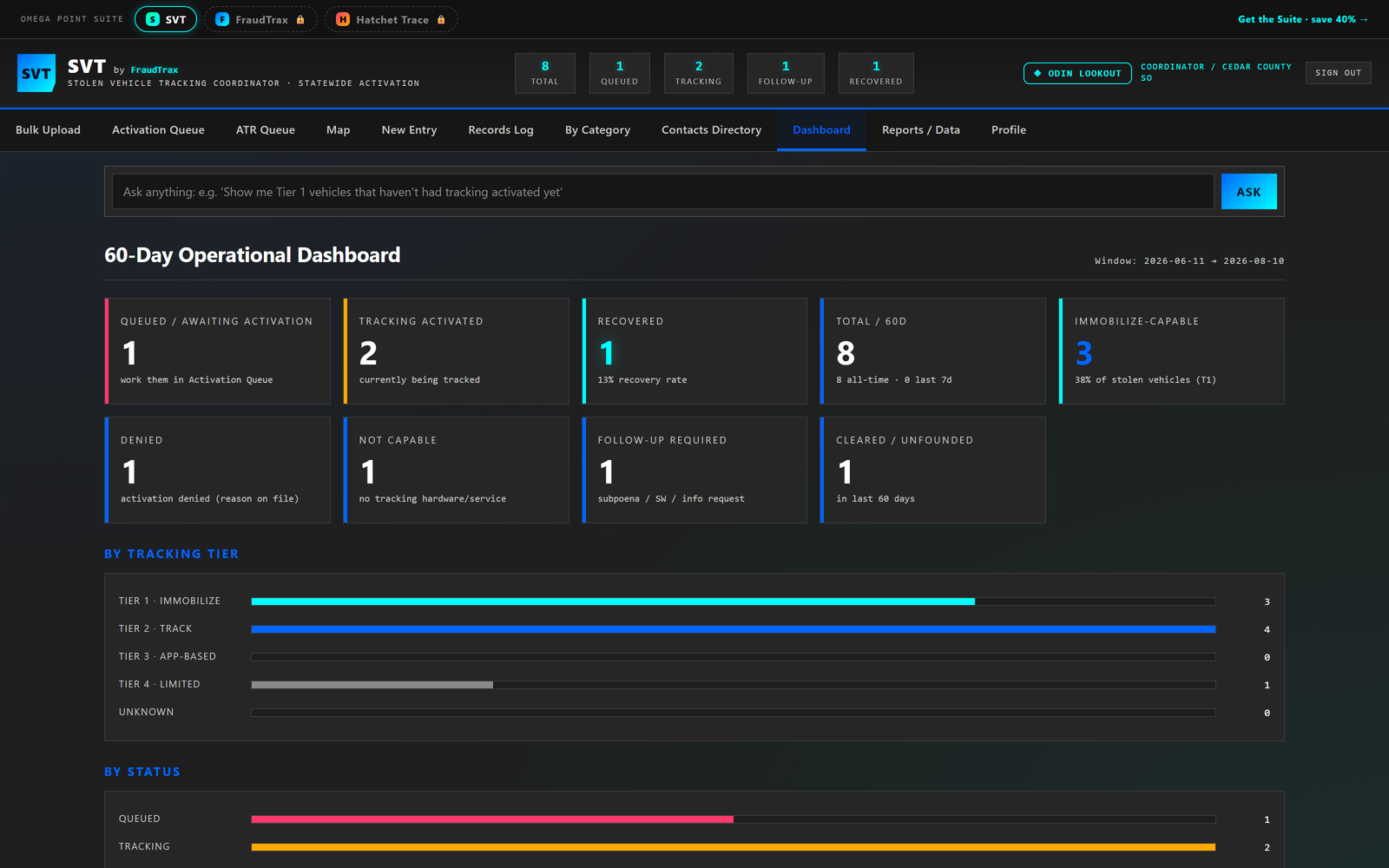Click the Unknown tier row label
The height and width of the screenshot is (868, 1389).
[x=146, y=712]
